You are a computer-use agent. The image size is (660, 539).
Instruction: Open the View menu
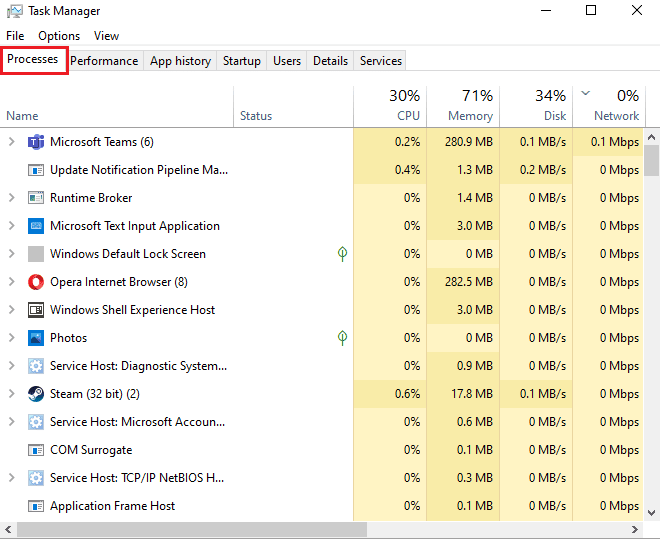[106, 36]
